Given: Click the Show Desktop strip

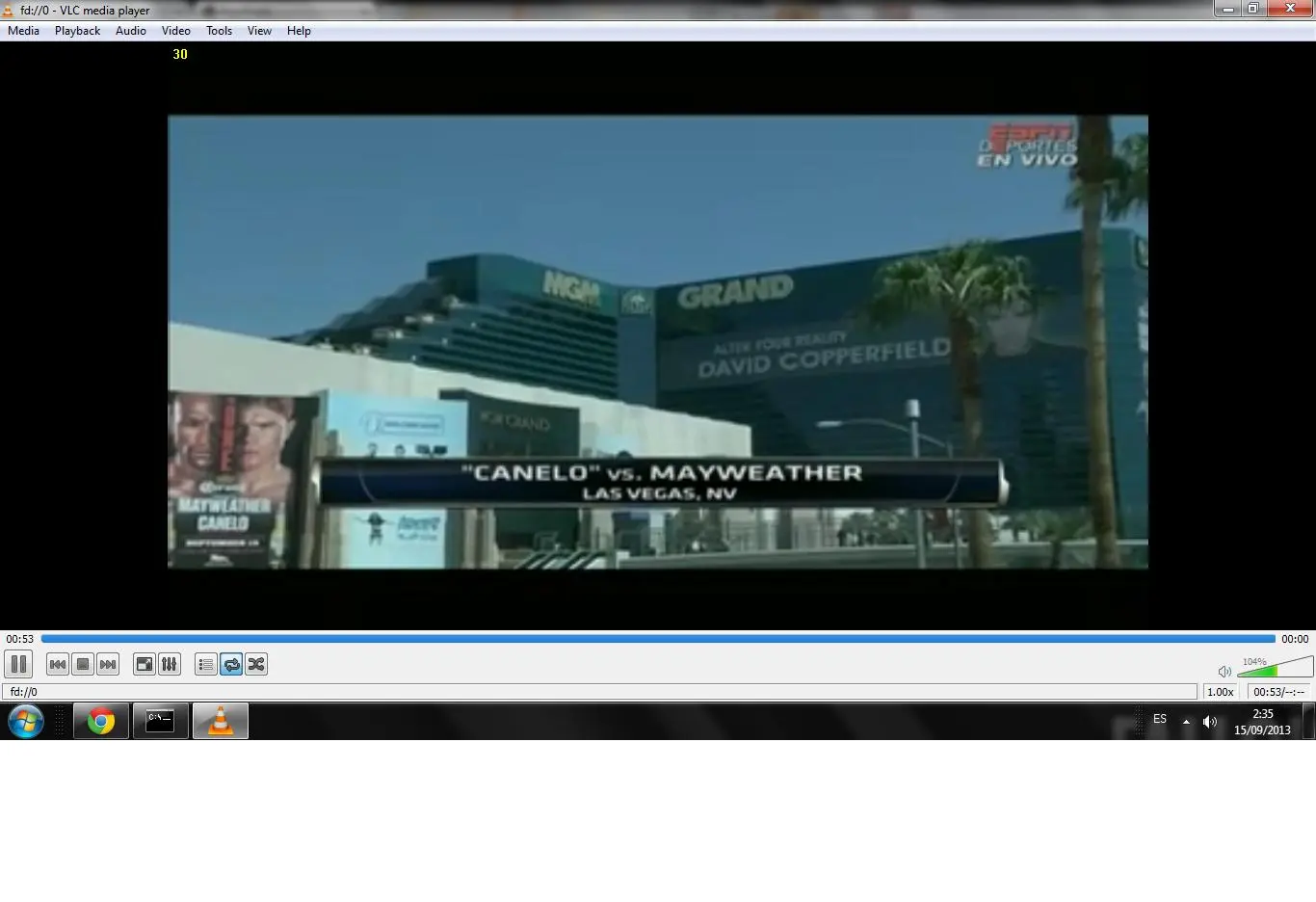Looking at the screenshot, I should pos(1309,721).
